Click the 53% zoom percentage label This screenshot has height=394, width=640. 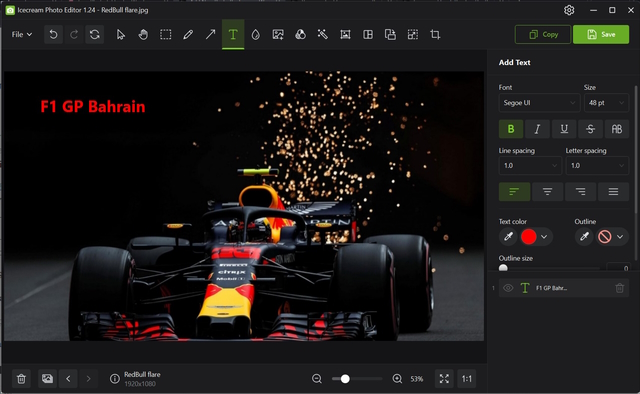click(417, 379)
